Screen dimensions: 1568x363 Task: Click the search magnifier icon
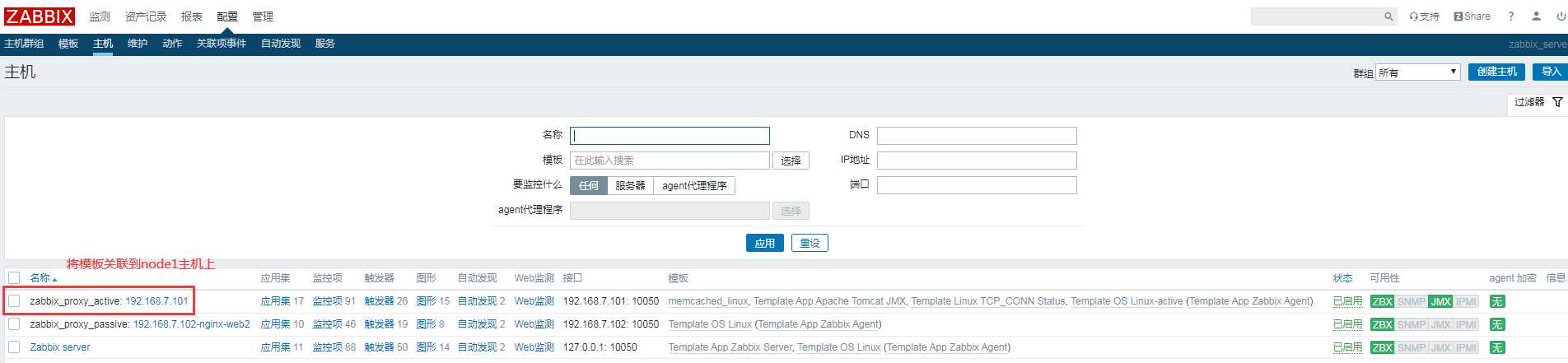point(1388,16)
